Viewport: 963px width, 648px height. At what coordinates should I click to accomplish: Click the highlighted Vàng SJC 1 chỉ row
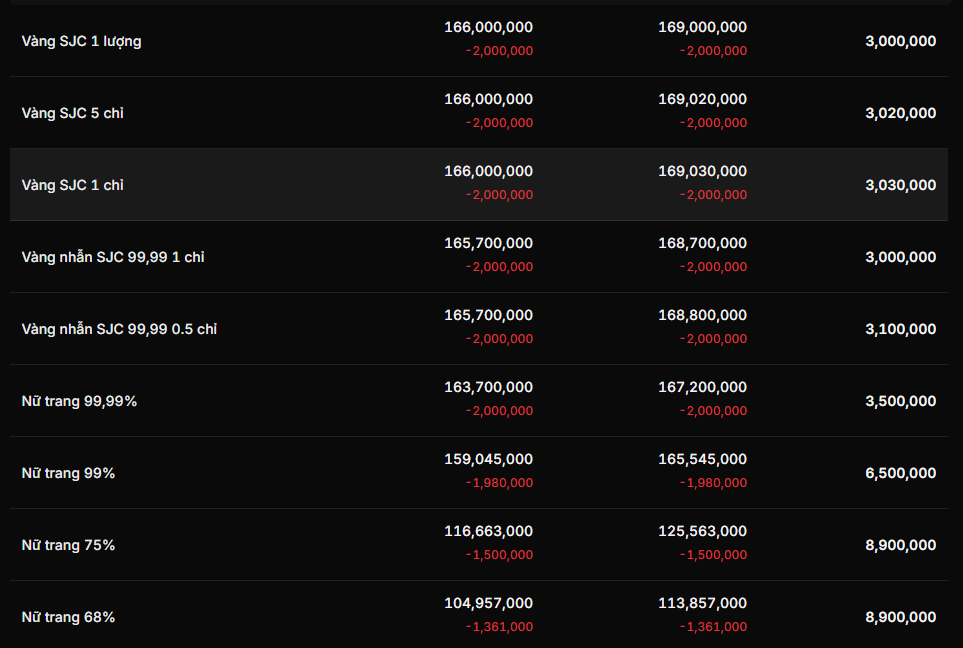pyautogui.click(x=73, y=185)
